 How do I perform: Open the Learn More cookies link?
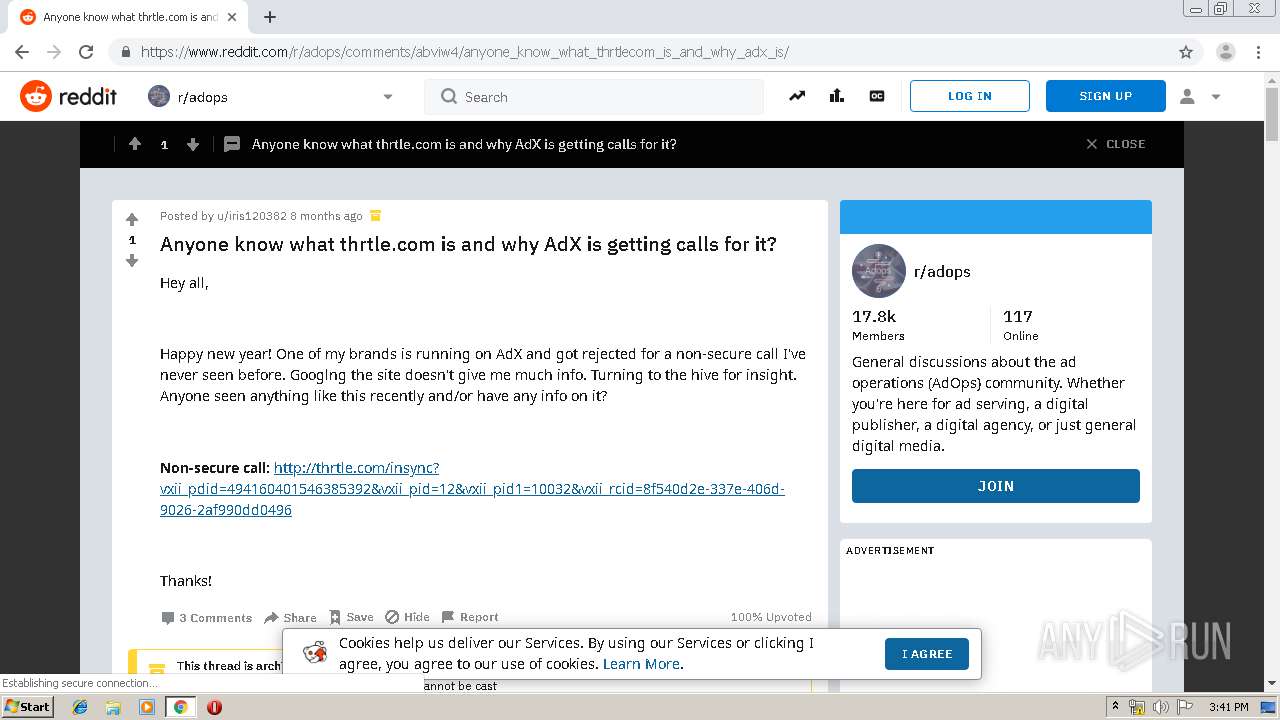click(x=642, y=664)
